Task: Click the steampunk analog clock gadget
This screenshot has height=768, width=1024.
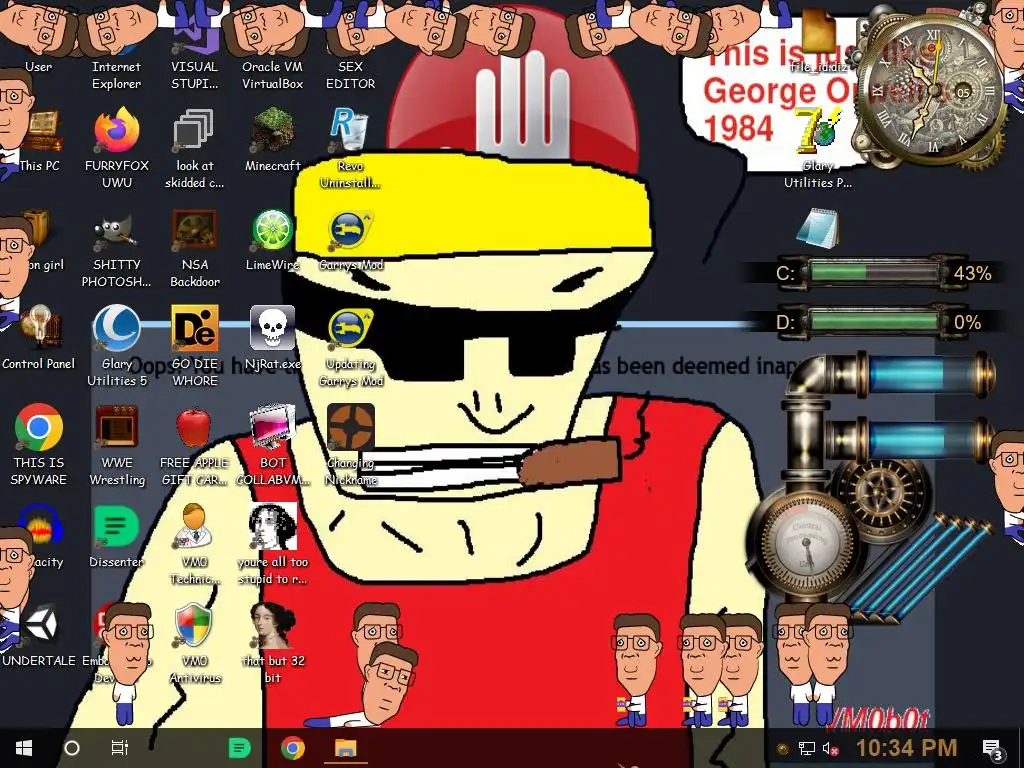Action: point(933,90)
